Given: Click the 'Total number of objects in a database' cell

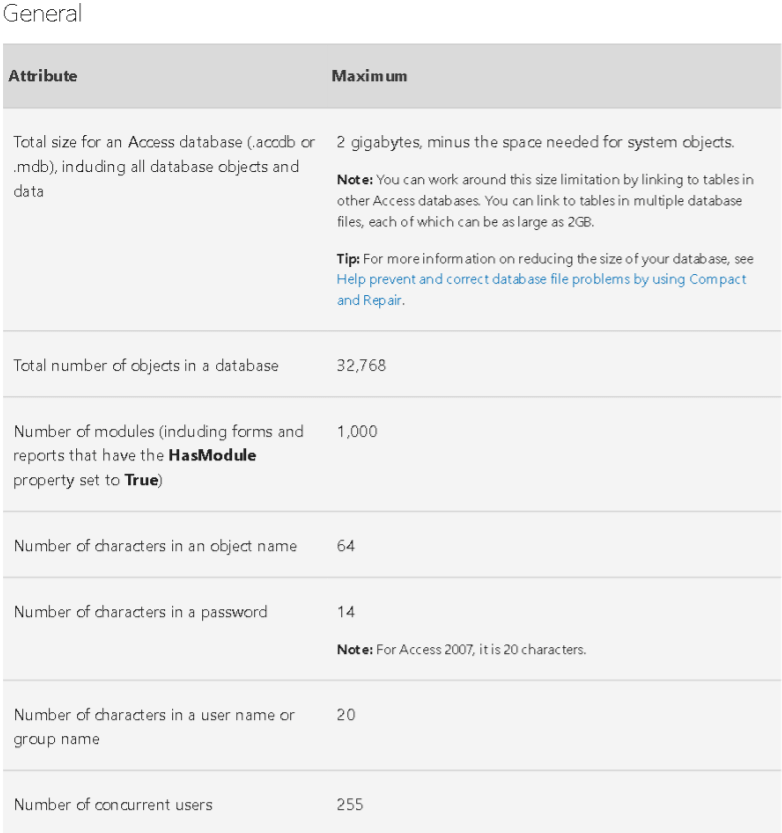Looking at the screenshot, I should click(x=146, y=366).
